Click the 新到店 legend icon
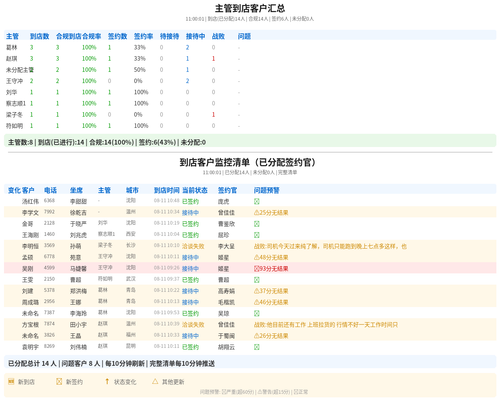The width and height of the screenshot is (500, 414). [x=11, y=381]
